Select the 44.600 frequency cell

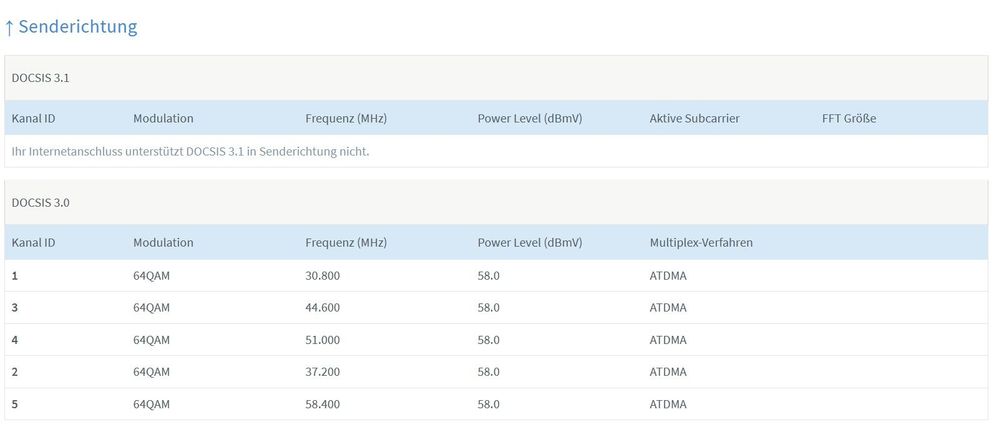coord(323,308)
